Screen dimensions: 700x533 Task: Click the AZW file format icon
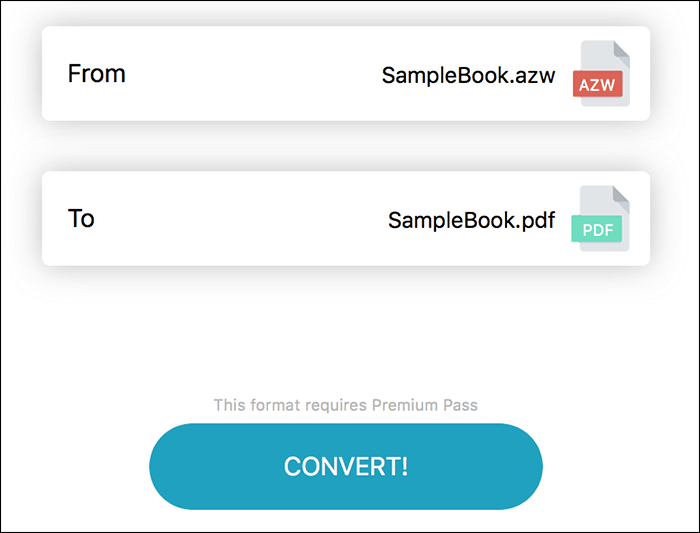coord(602,73)
